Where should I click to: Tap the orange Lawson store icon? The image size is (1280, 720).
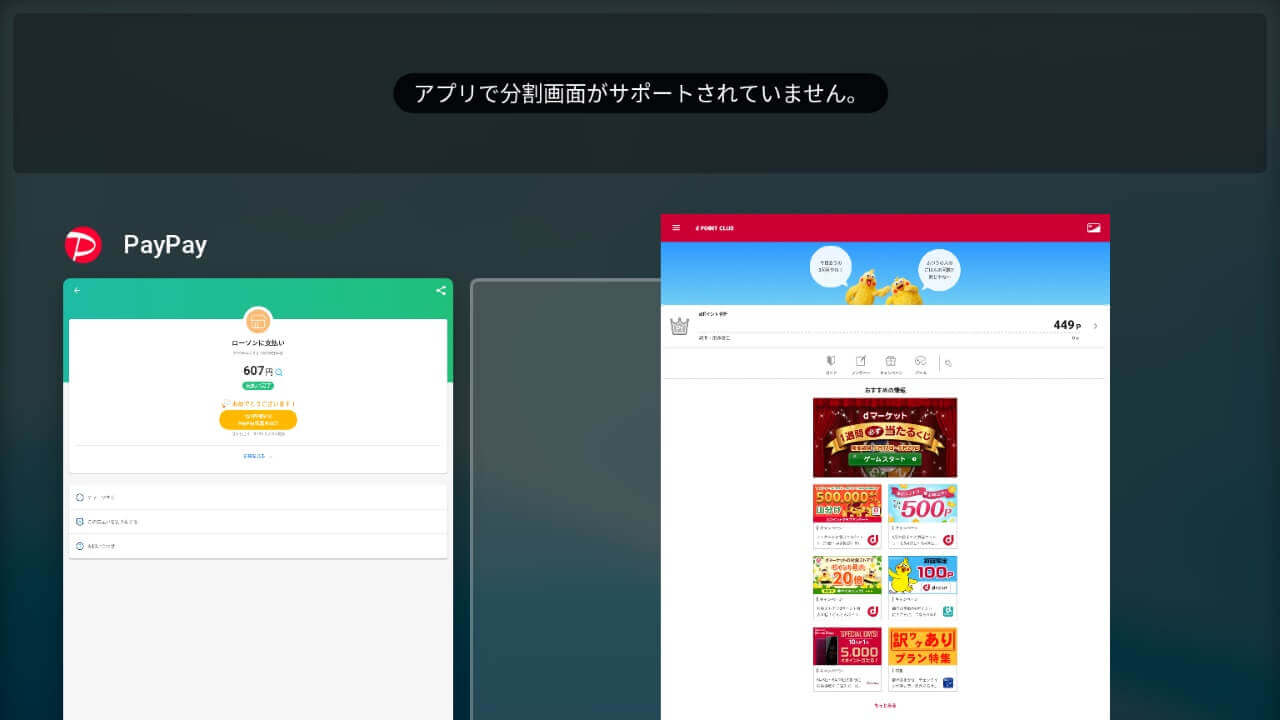tap(258, 321)
